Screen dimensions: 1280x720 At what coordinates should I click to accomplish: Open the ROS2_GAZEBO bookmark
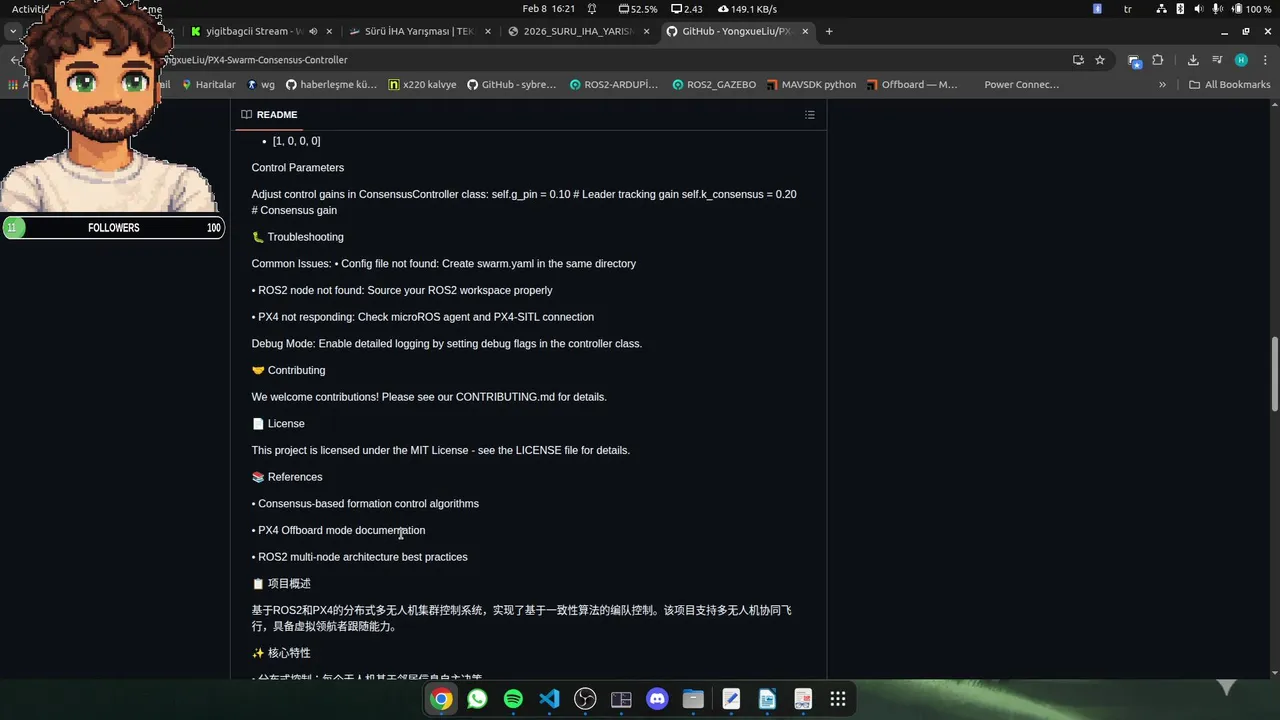(714, 85)
